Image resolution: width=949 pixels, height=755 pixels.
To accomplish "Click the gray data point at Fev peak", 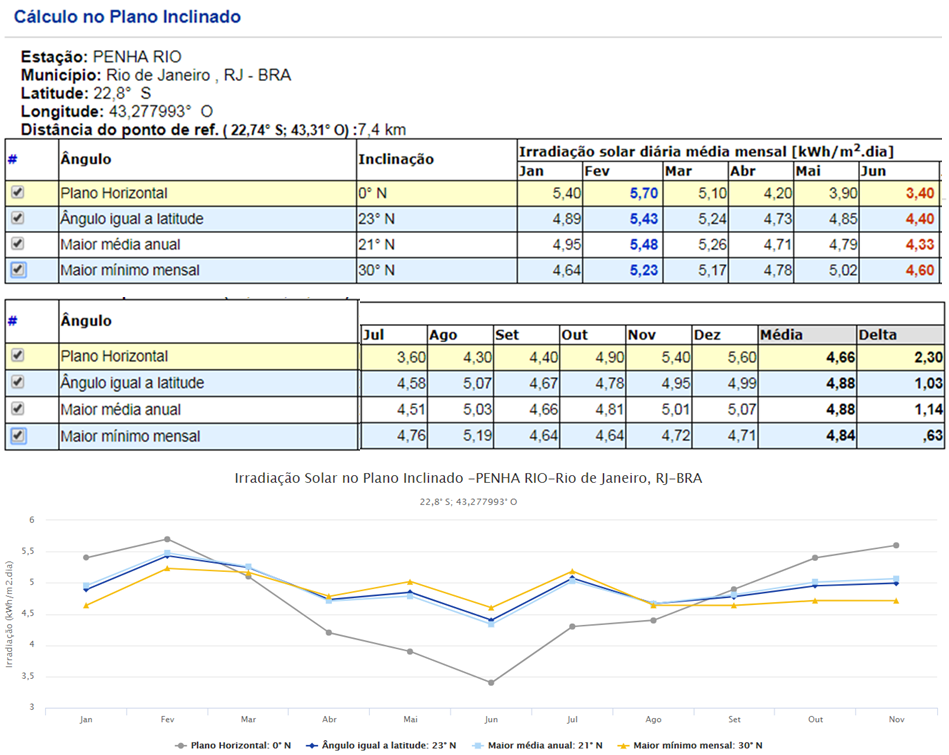I will pos(167,539).
